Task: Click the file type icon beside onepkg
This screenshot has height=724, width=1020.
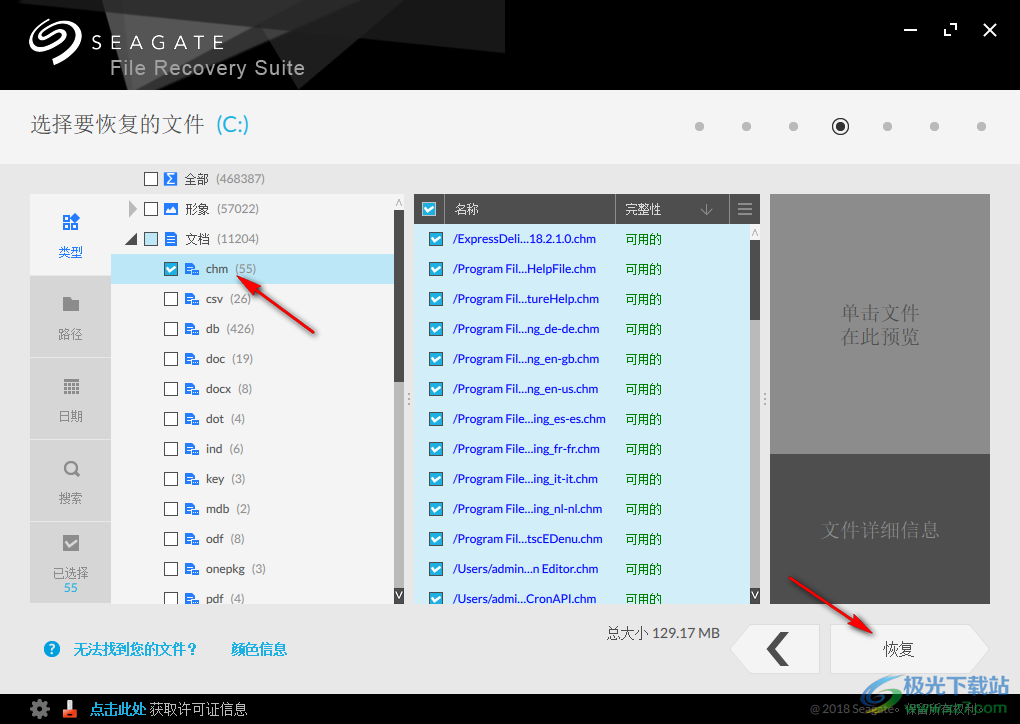Action: click(191, 569)
